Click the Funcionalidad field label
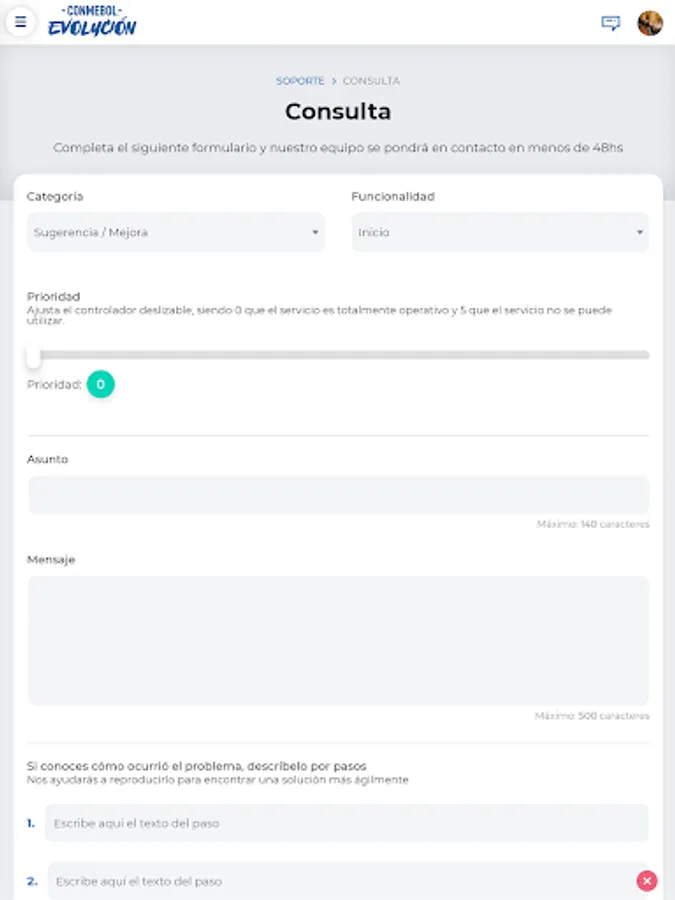Viewport: 675px width, 900px height. pyautogui.click(x=393, y=197)
